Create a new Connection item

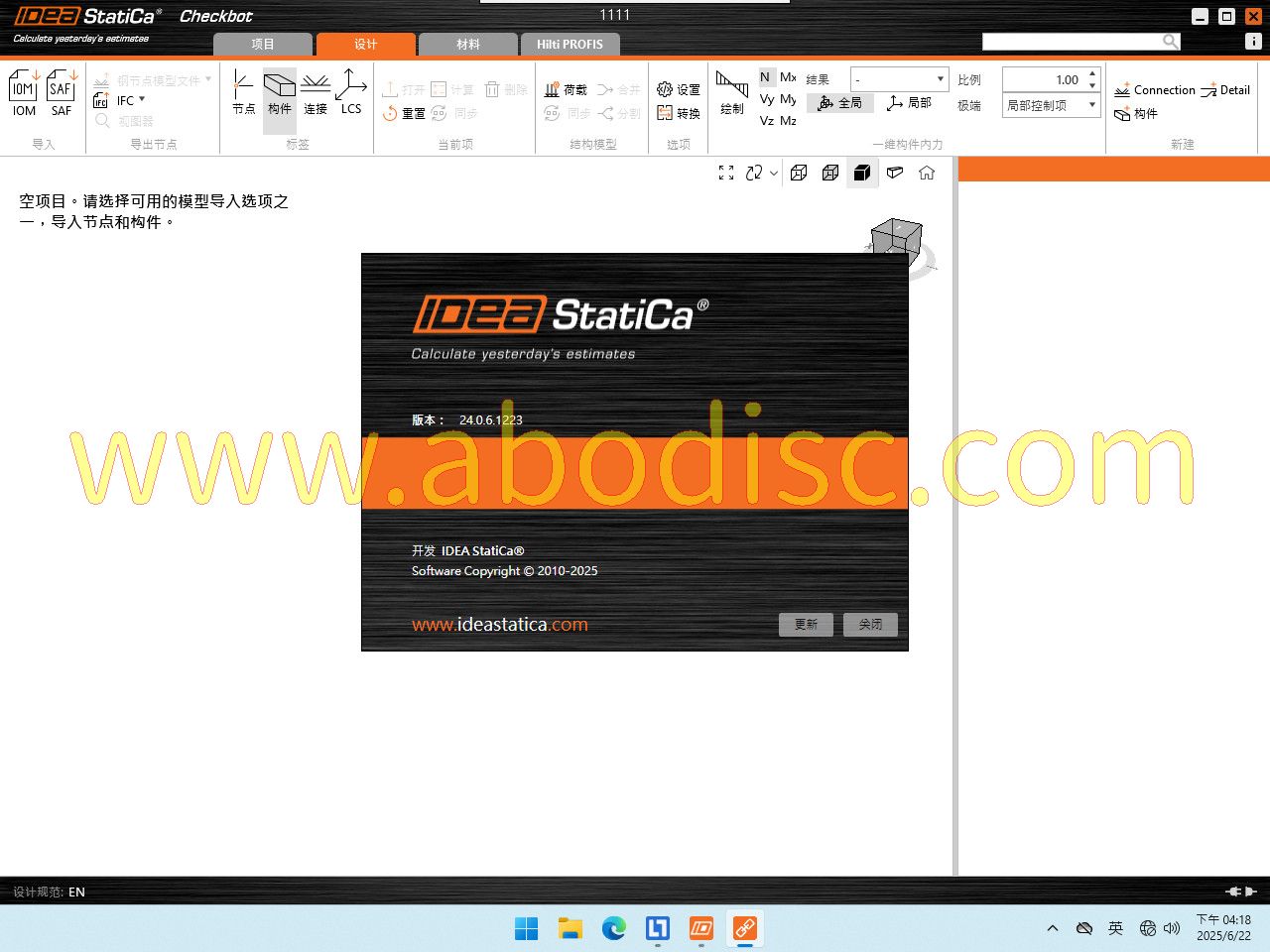1155,90
